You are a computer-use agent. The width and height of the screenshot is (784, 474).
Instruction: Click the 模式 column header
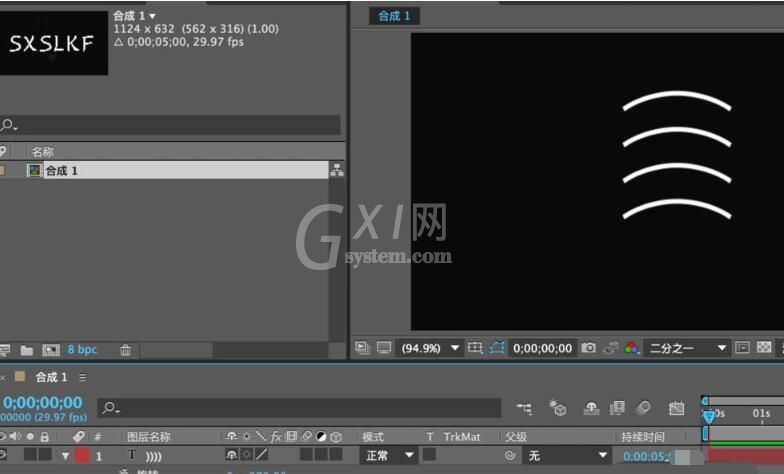coord(373,437)
